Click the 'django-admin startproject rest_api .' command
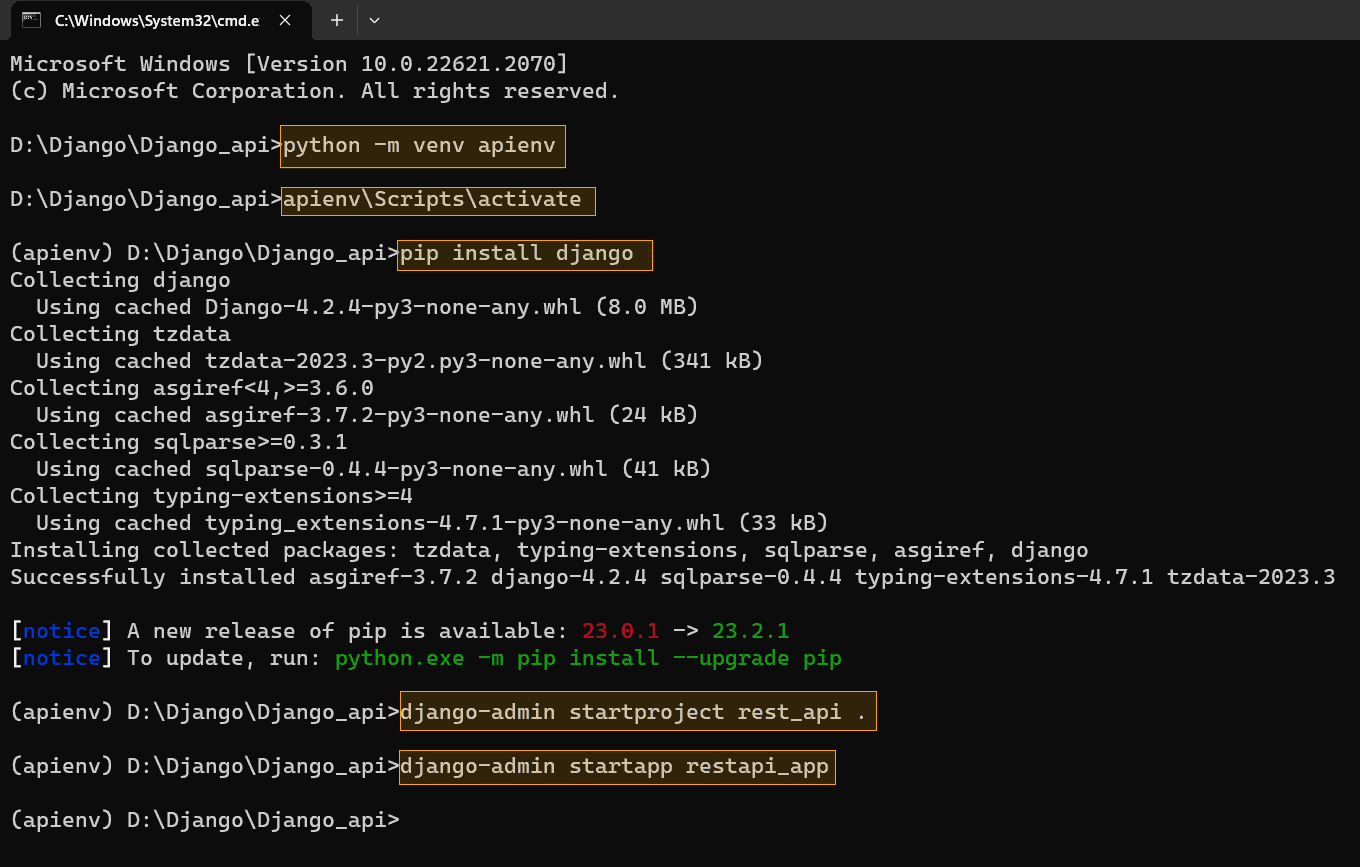The image size is (1360, 867). click(634, 712)
